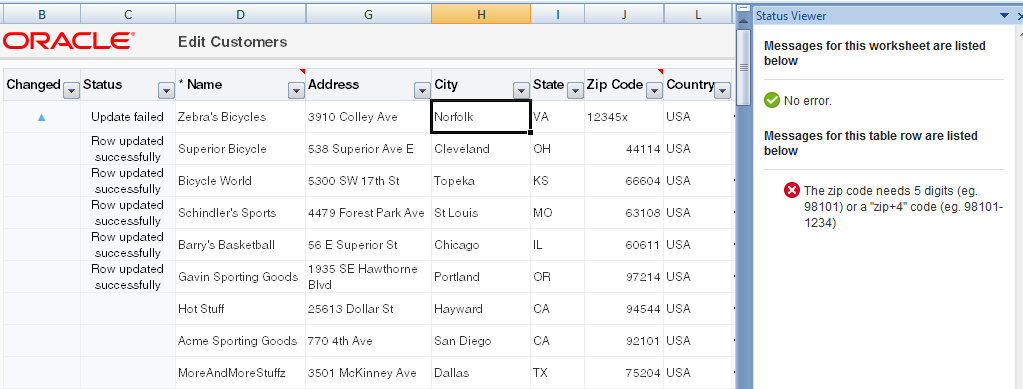Screen dimensions: 1023x389
Task: Click zip code 75204 cell
Action: click(x=624, y=373)
